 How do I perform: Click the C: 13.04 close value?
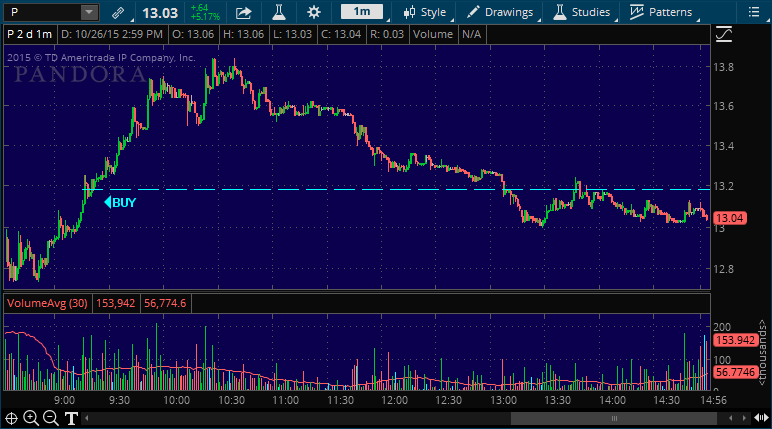341,34
